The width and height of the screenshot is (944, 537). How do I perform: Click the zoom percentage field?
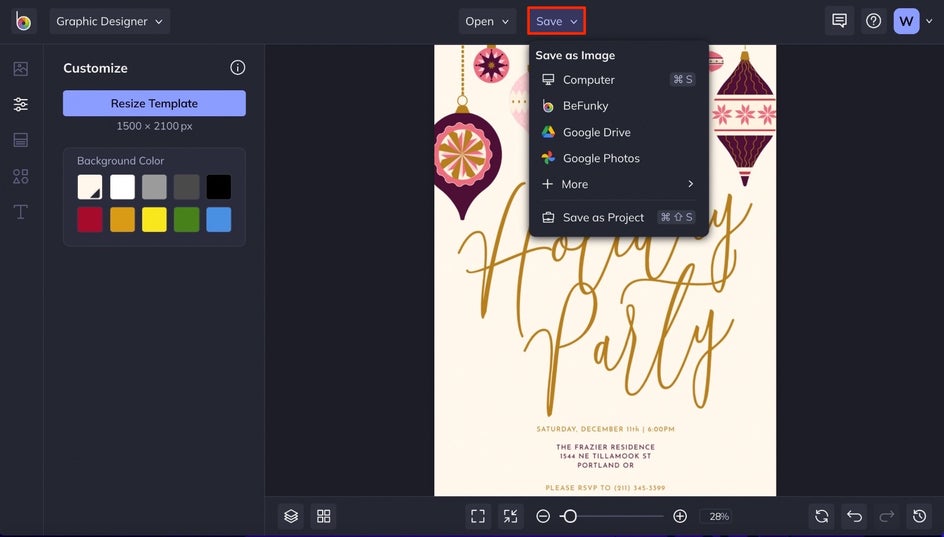click(x=719, y=516)
